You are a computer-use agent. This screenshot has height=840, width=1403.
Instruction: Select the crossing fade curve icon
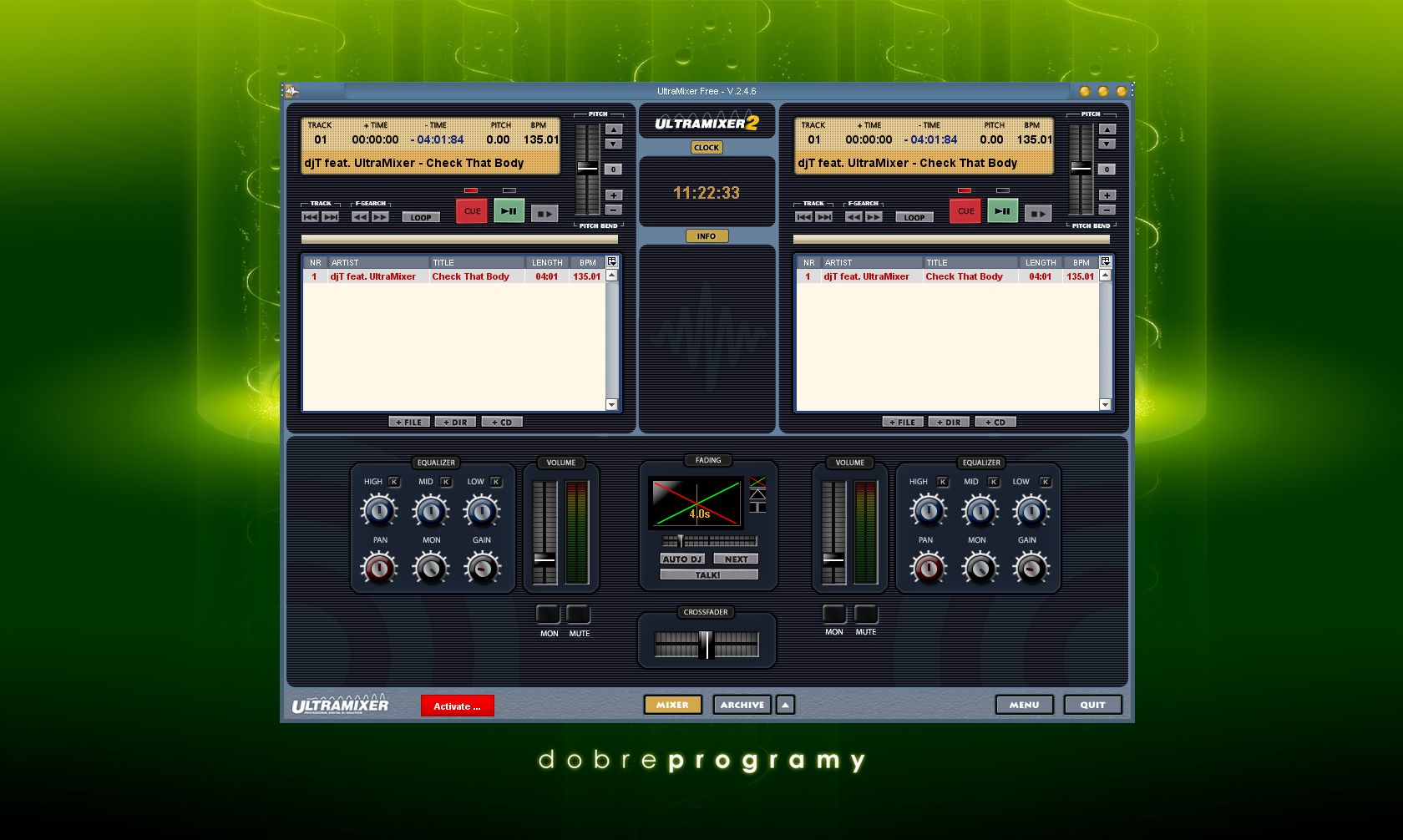(x=757, y=482)
